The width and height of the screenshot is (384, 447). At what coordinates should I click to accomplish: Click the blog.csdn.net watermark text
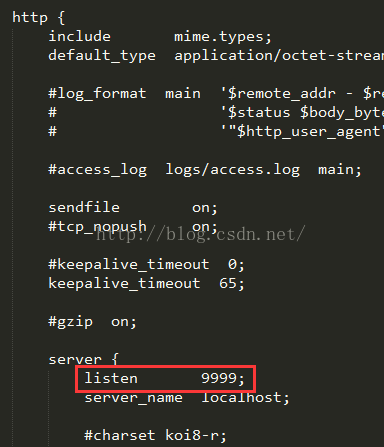pos(201,235)
